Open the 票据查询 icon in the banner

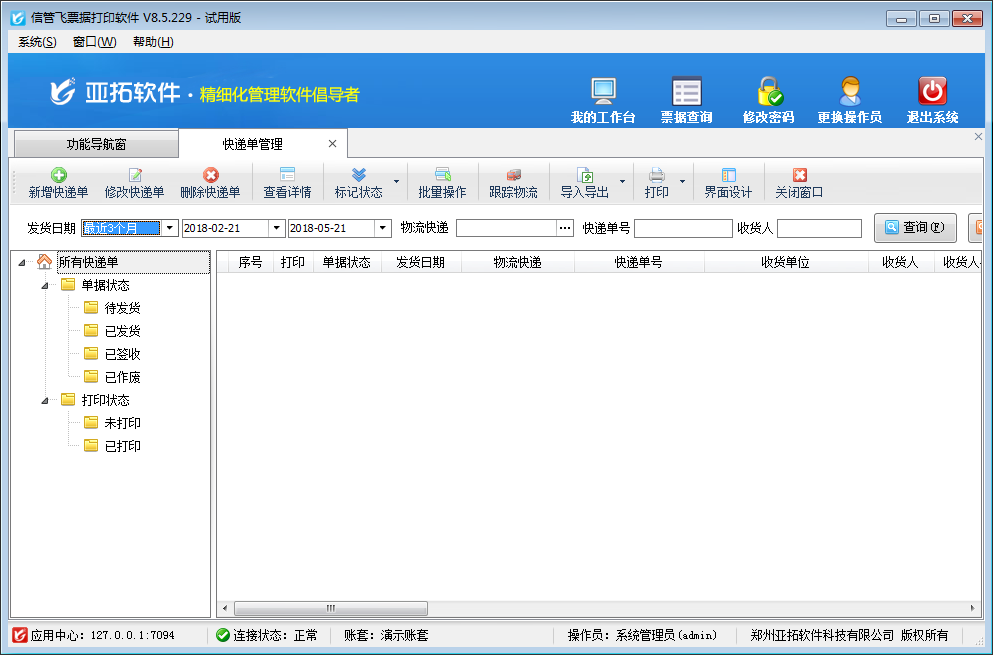pos(686,96)
